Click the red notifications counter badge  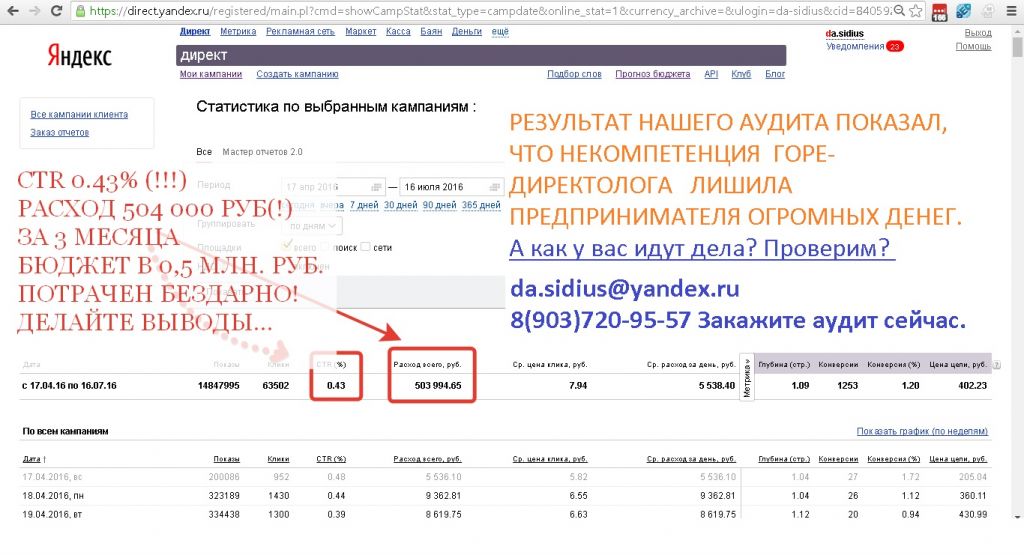tap(894, 46)
